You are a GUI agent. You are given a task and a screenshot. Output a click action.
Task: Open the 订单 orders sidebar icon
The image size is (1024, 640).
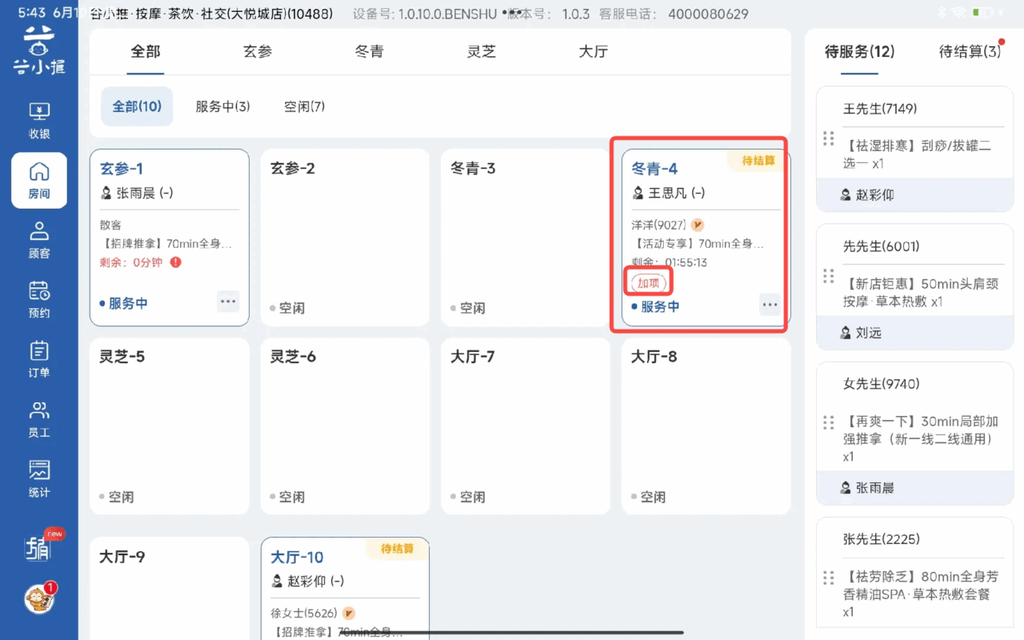coord(39,360)
